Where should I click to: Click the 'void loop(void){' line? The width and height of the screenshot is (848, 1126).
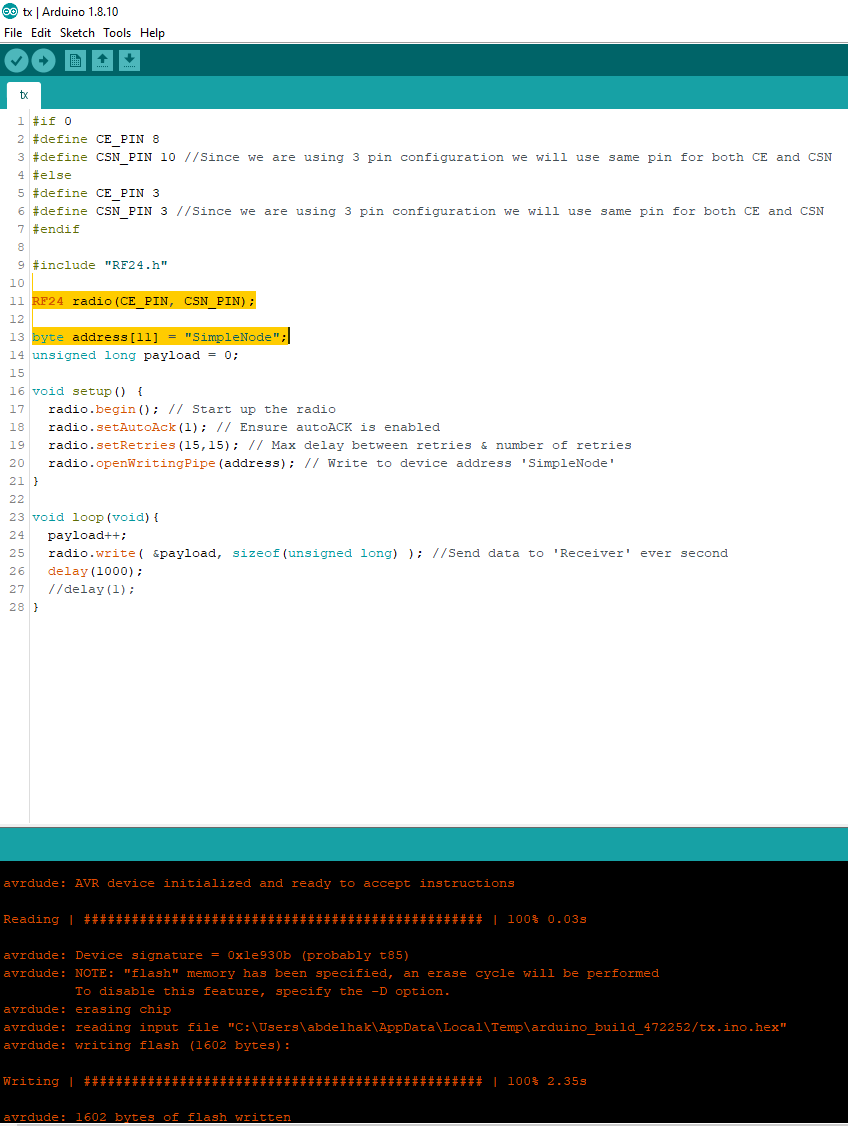[95, 517]
